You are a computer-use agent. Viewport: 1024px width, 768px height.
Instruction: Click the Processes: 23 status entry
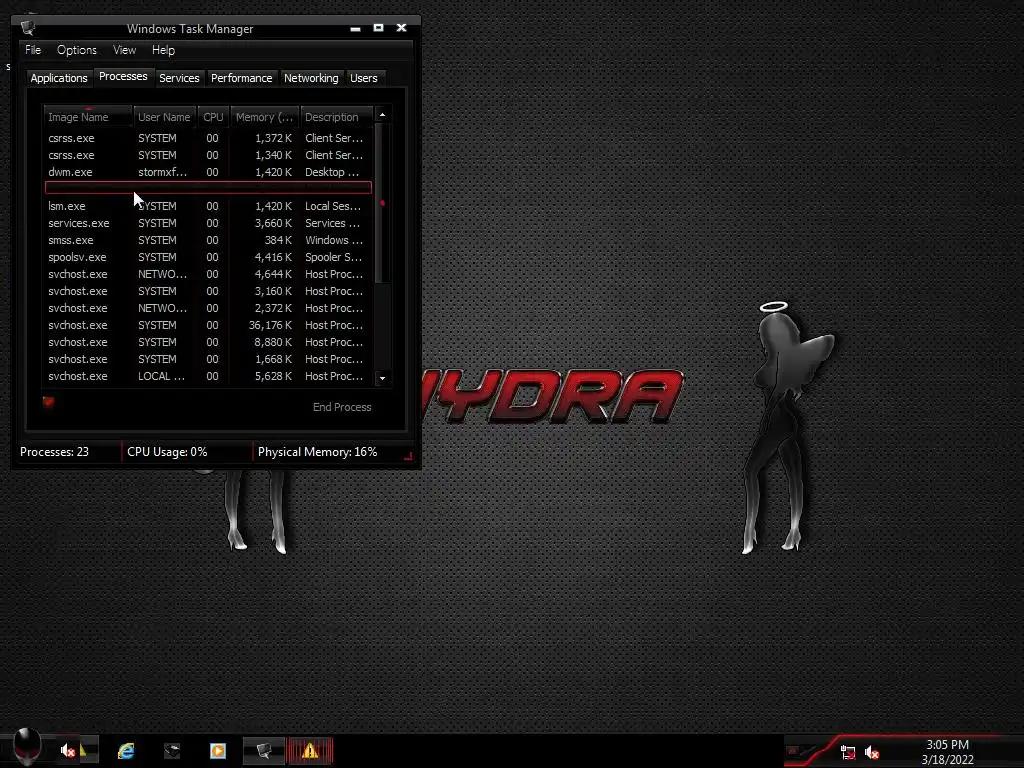[54, 452]
